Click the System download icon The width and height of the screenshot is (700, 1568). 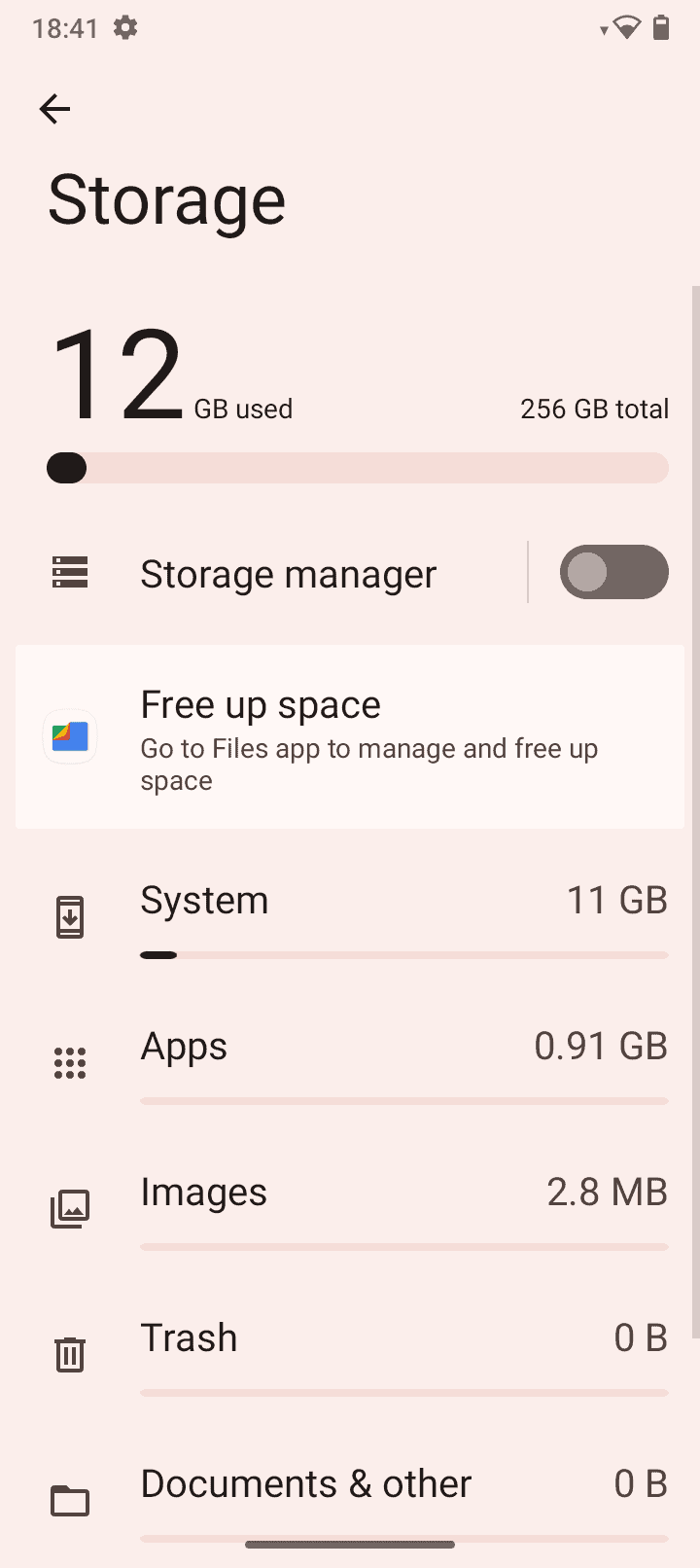(70, 917)
